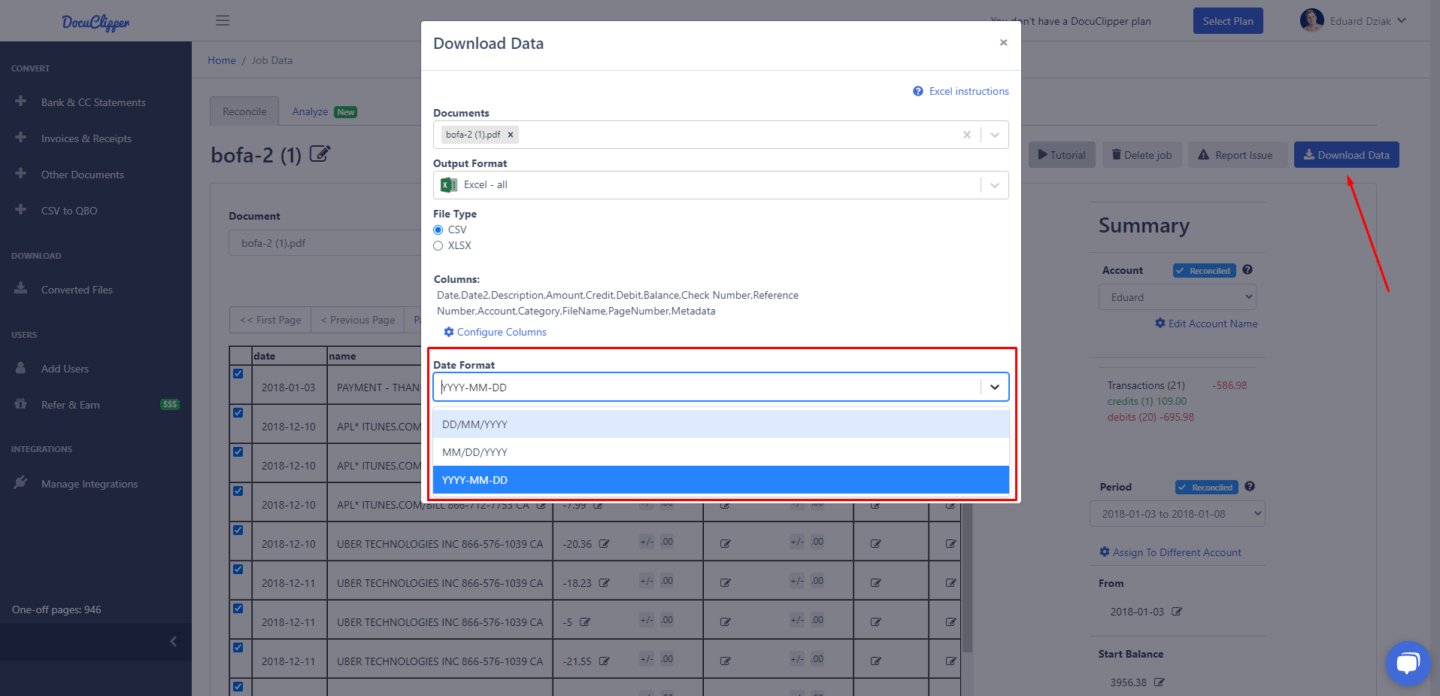This screenshot has width=1440, height=696.
Task: Switch to the Analyze tab
Action: (x=310, y=112)
